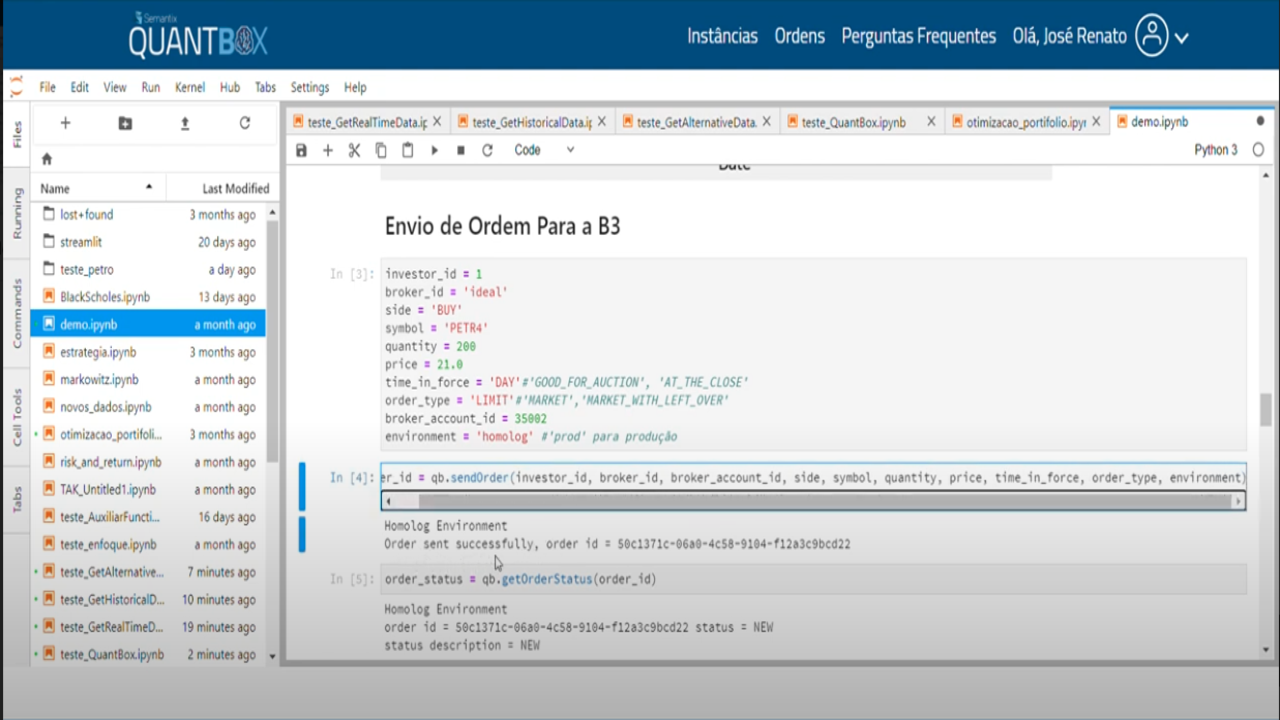Viewport: 1280px width, 720px height.
Task: Open the Commands sidebar panel
Action: point(17,314)
